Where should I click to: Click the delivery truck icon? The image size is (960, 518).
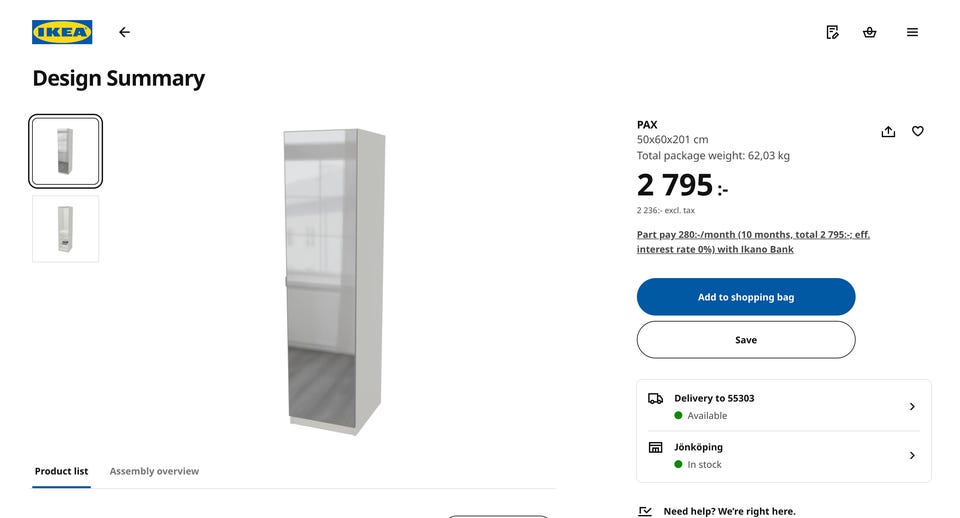[x=655, y=398]
